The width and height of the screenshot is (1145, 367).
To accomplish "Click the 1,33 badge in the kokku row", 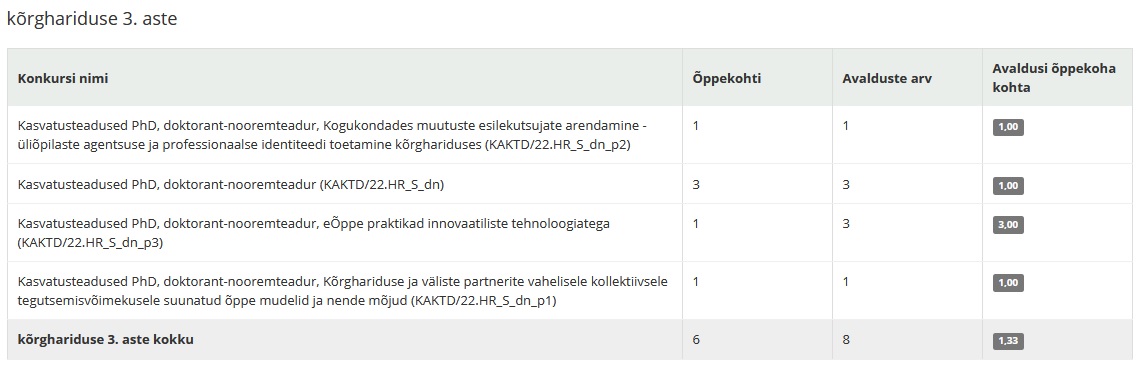I will 1008,341.
